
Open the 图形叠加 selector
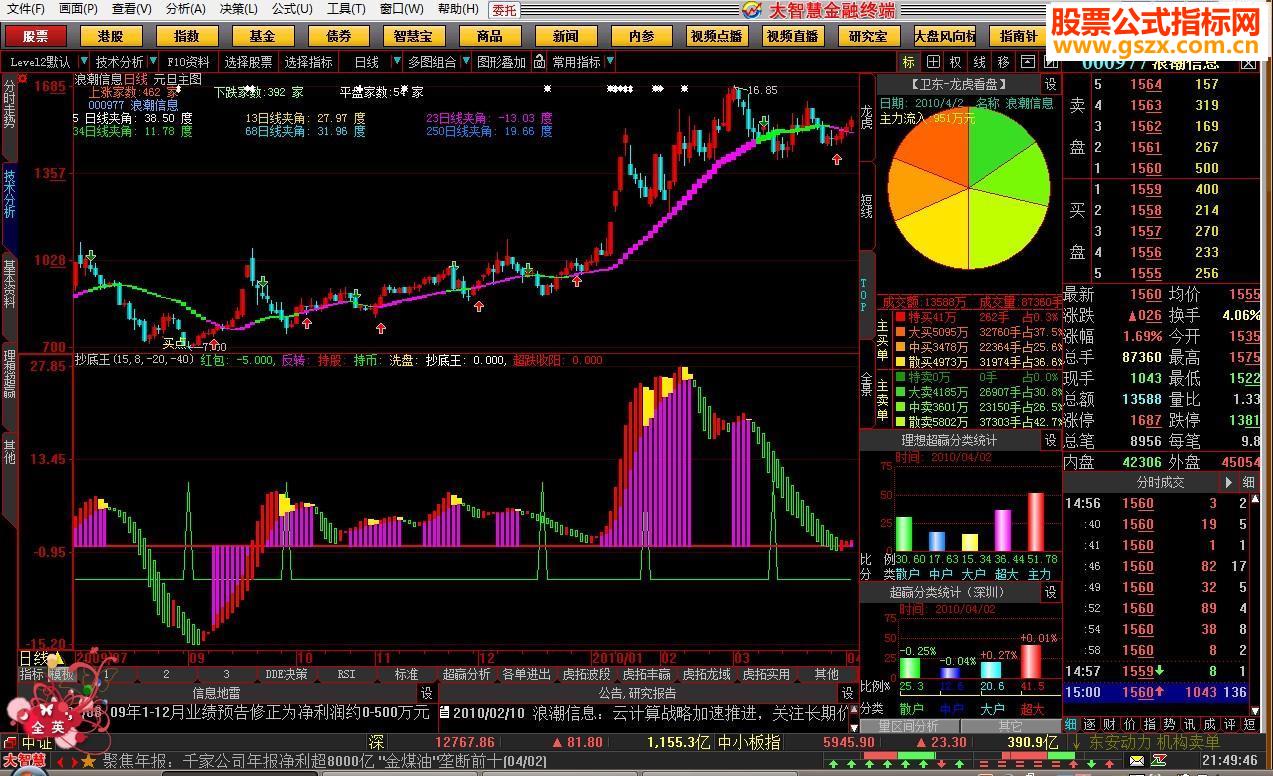(x=501, y=62)
